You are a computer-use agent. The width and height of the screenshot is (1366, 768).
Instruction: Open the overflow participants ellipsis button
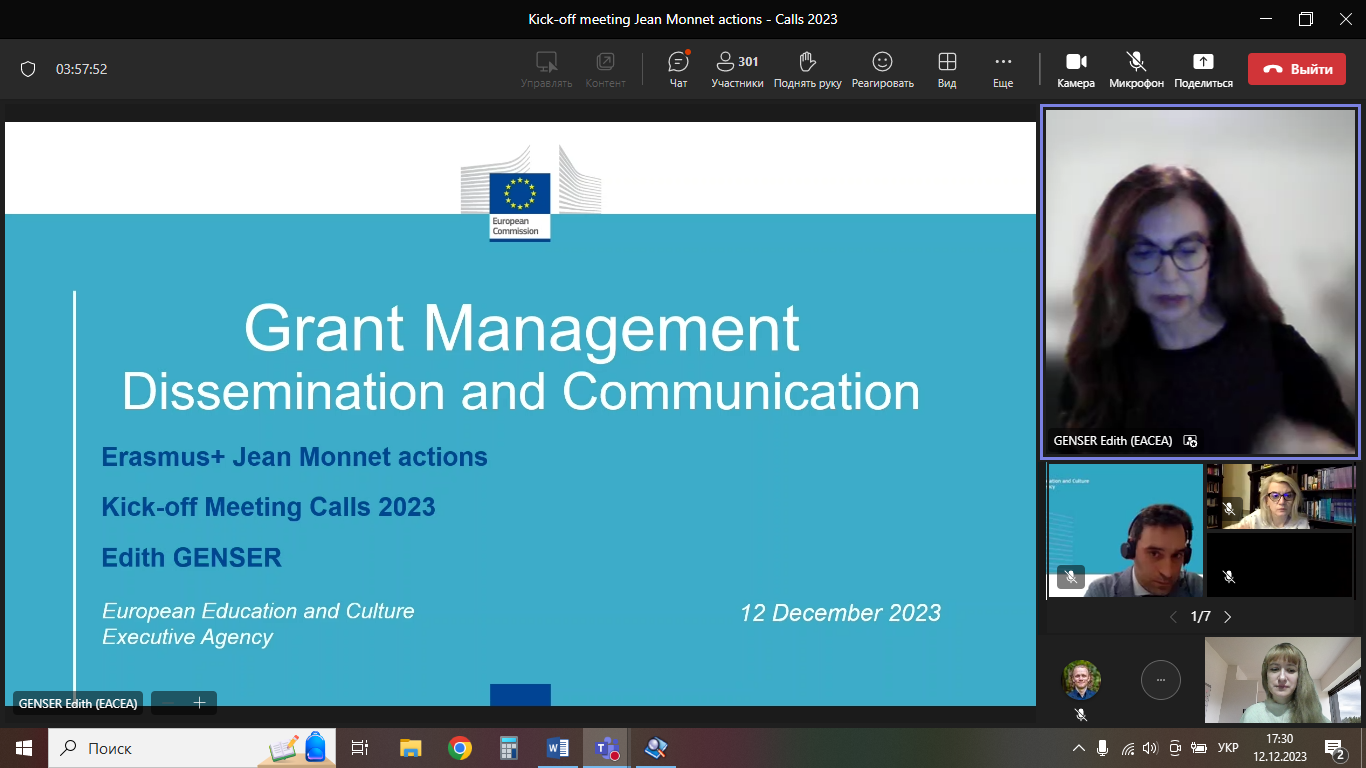tap(1160, 680)
